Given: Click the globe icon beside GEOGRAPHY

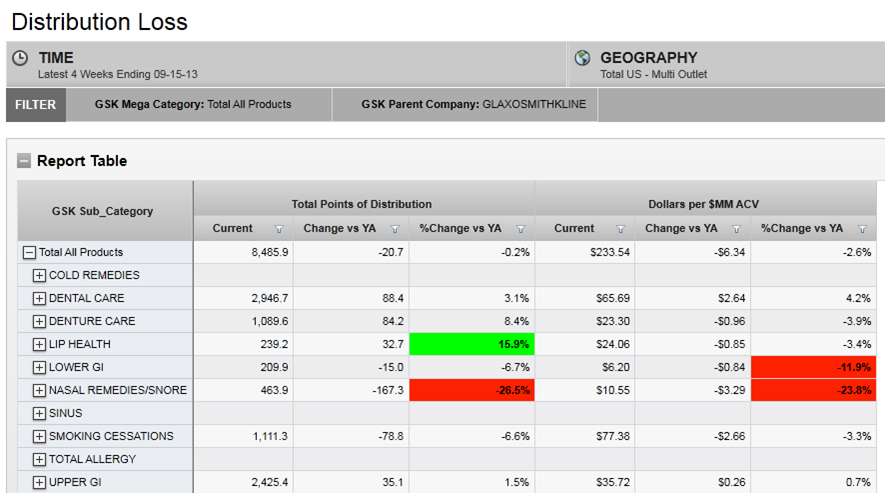Looking at the screenshot, I should pyautogui.click(x=583, y=58).
